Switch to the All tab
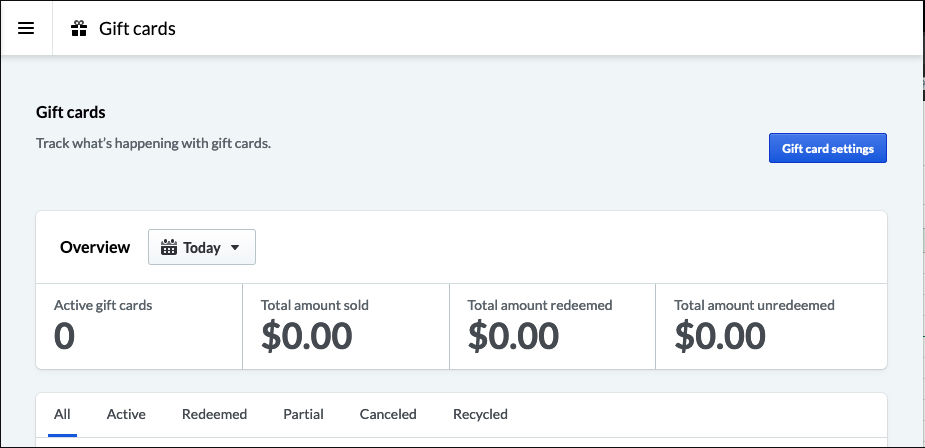The height and width of the screenshot is (448, 925). coord(63,414)
